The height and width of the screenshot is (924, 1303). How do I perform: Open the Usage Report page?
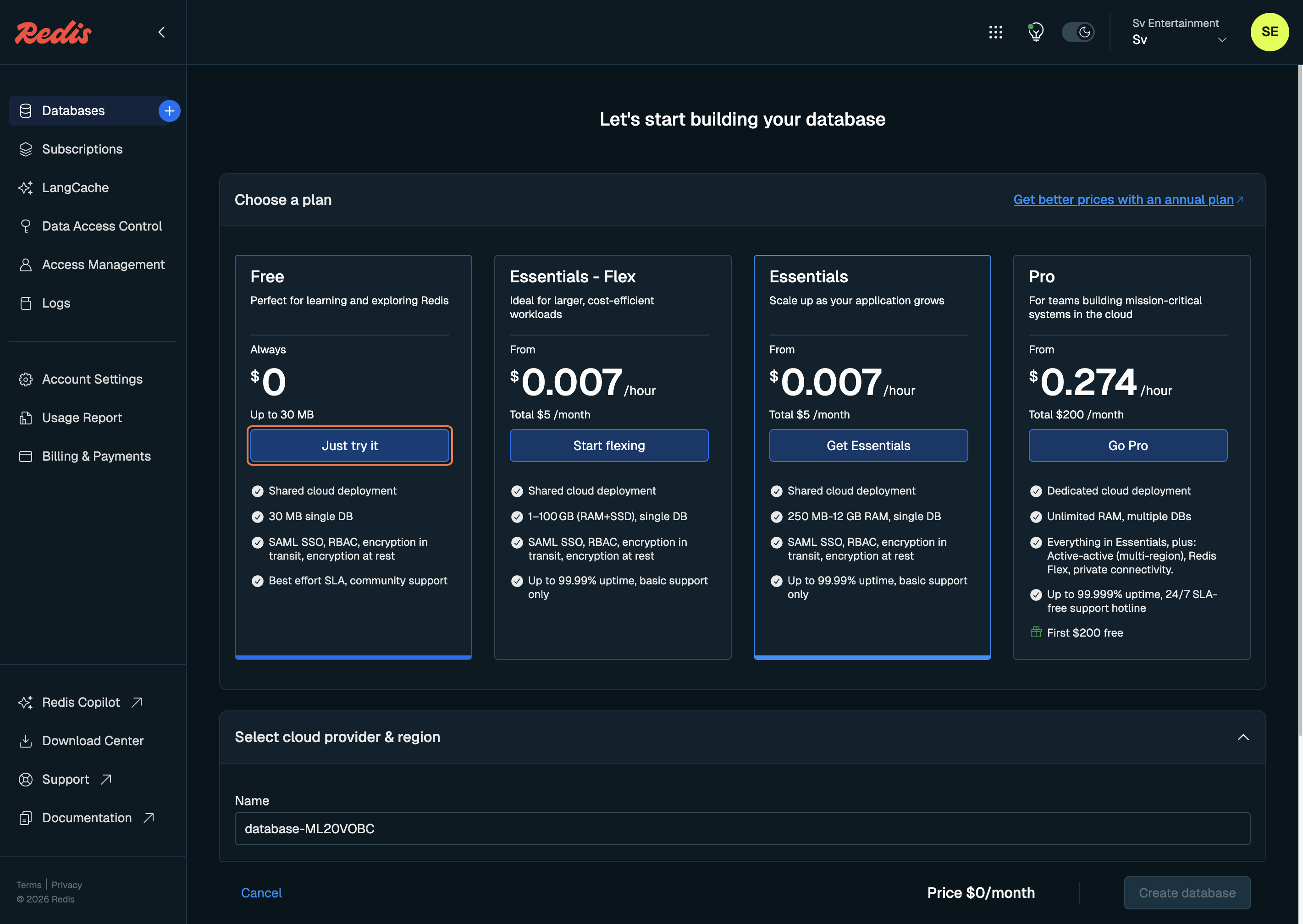coord(81,417)
